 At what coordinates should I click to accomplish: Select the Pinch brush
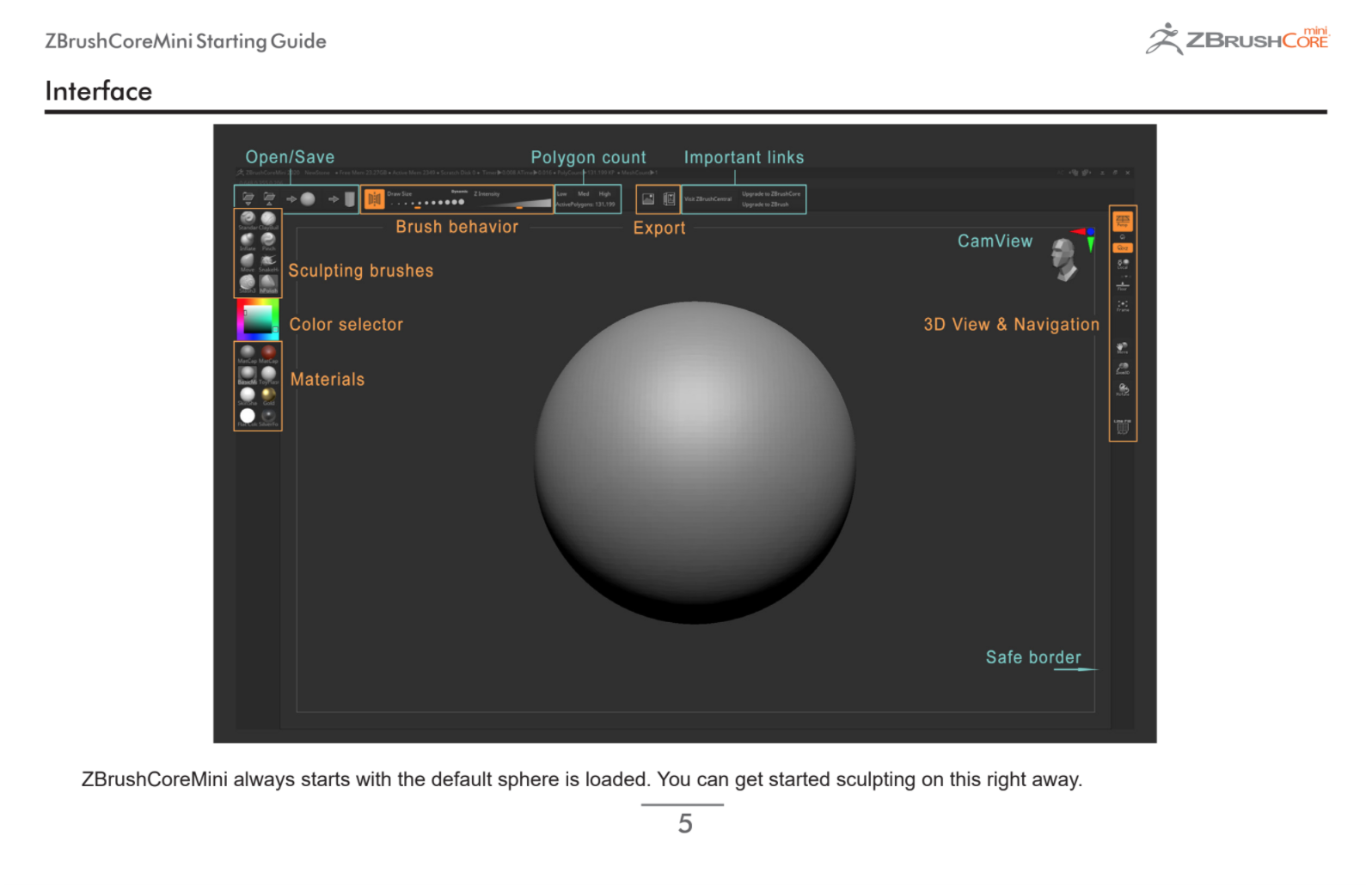(x=268, y=241)
